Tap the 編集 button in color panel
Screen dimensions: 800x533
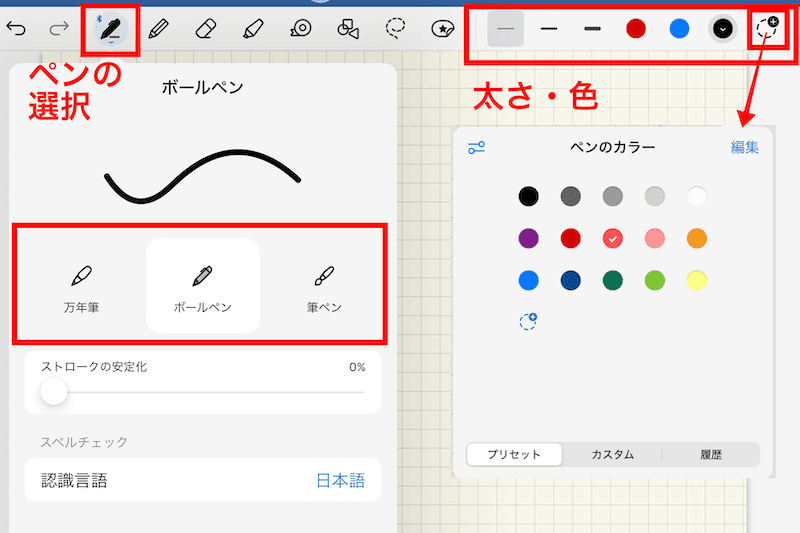744,147
